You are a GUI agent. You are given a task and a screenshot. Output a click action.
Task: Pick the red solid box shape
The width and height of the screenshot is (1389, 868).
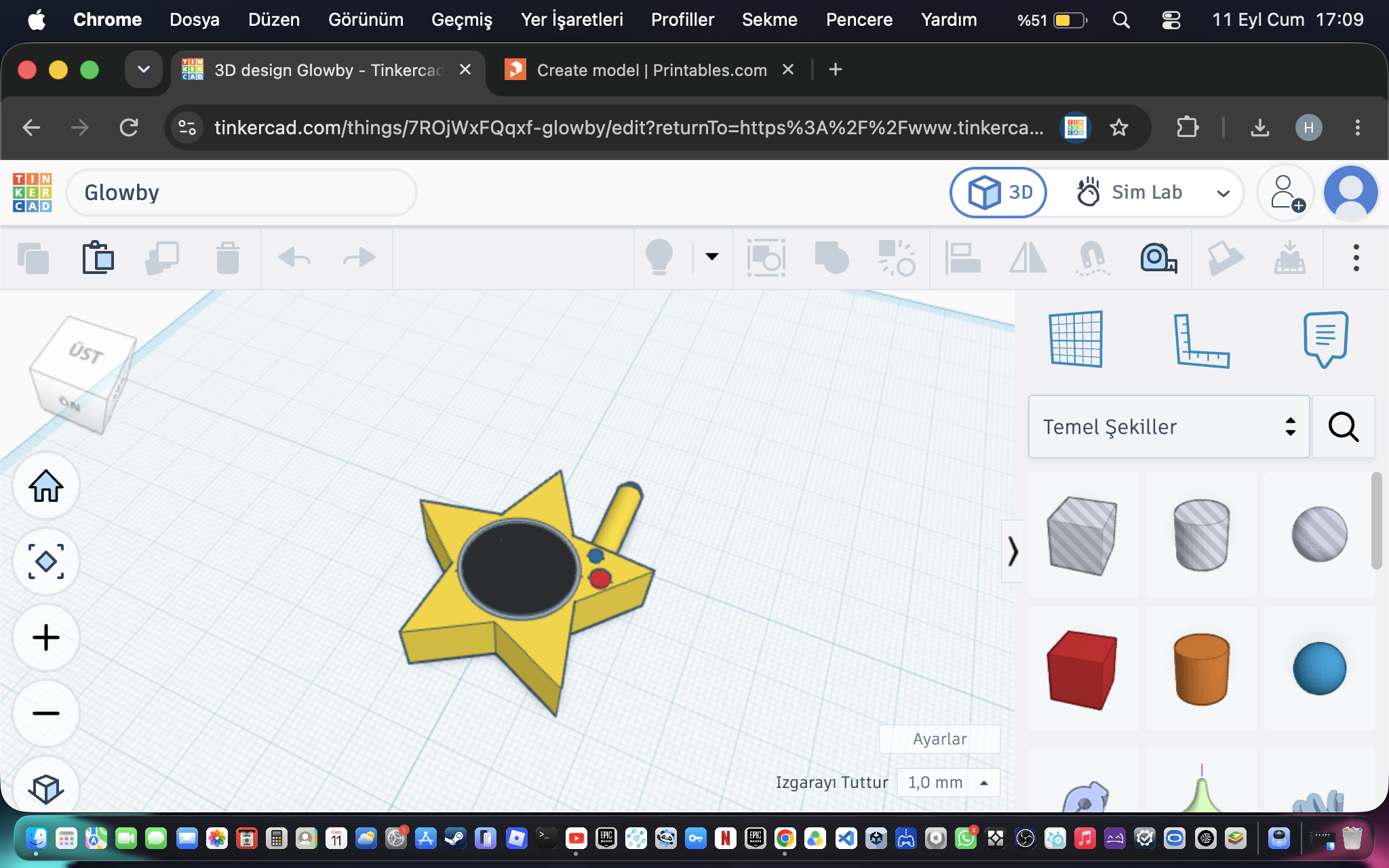pos(1082,669)
